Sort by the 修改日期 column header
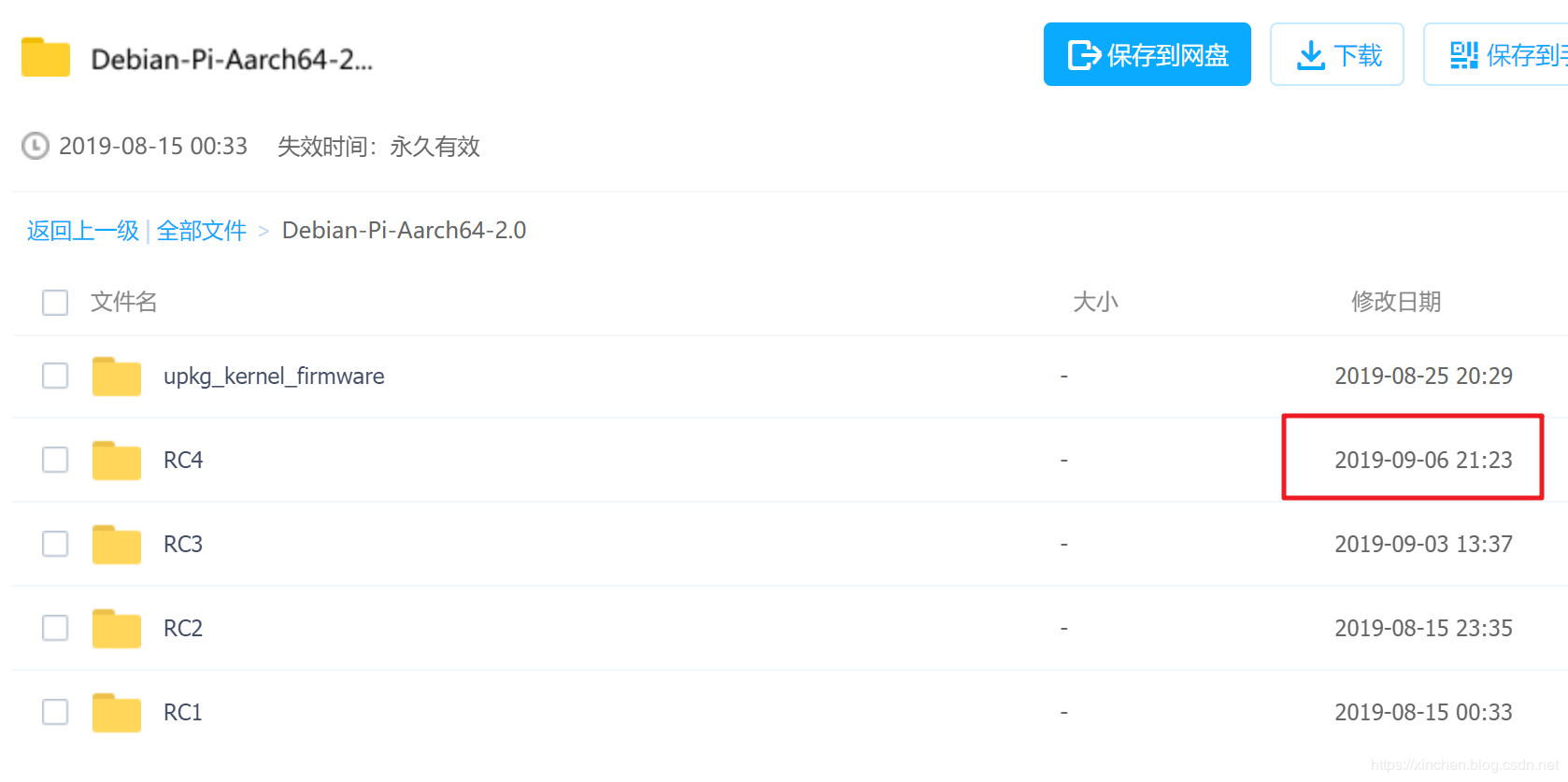This screenshot has width=1568, height=782. pos(1395,302)
